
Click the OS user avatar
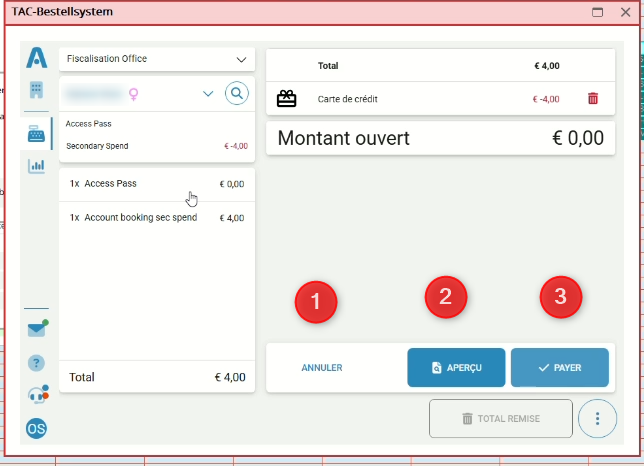(x=36, y=429)
